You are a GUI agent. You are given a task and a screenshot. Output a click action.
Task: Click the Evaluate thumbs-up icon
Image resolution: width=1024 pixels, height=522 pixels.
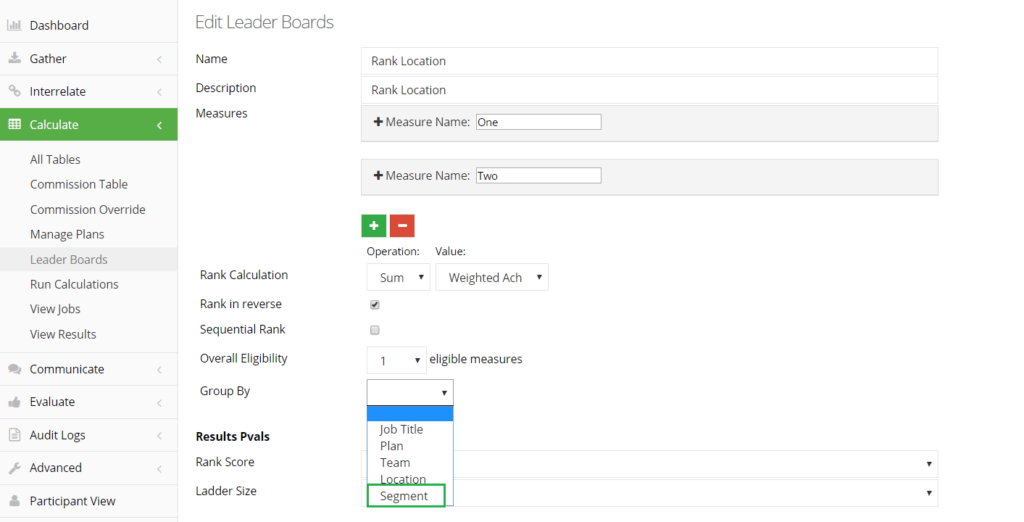pyautogui.click(x=14, y=402)
